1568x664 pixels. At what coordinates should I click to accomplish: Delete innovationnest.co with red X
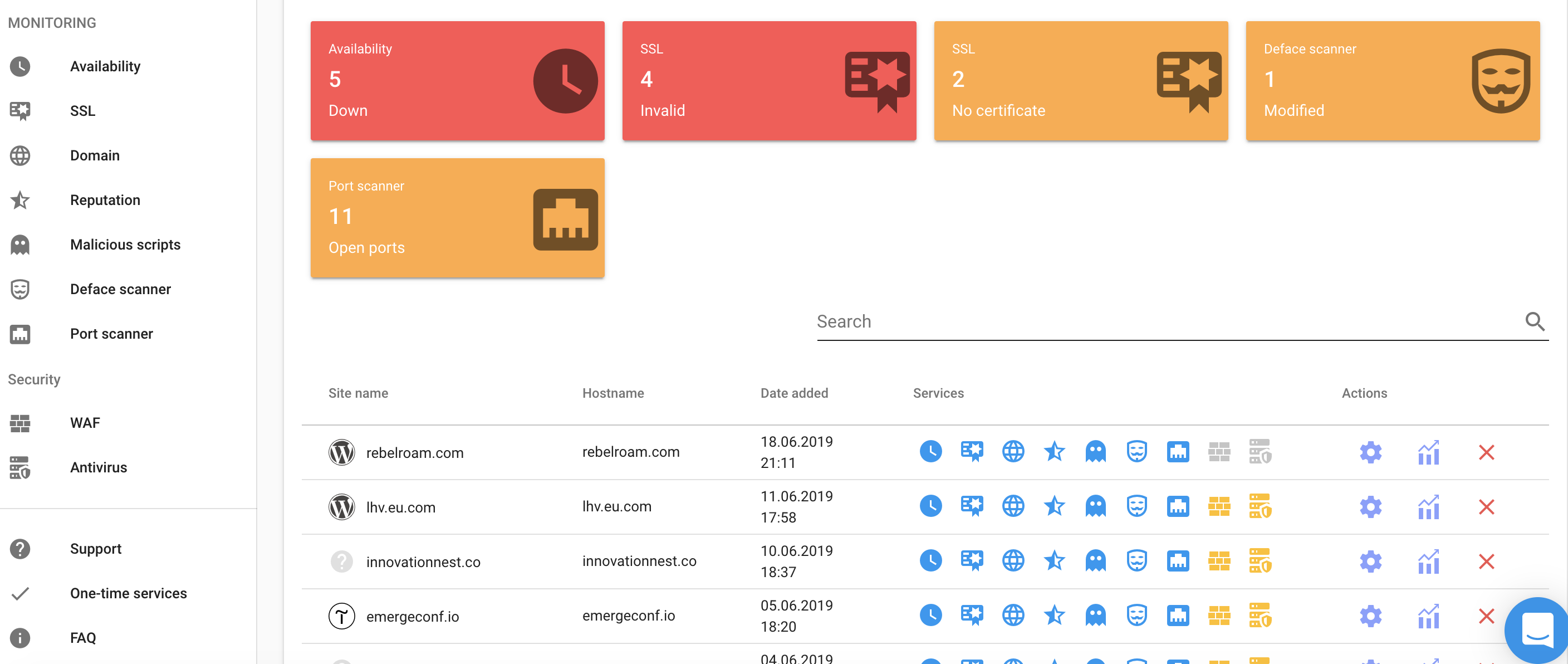pyautogui.click(x=1486, y=562)
